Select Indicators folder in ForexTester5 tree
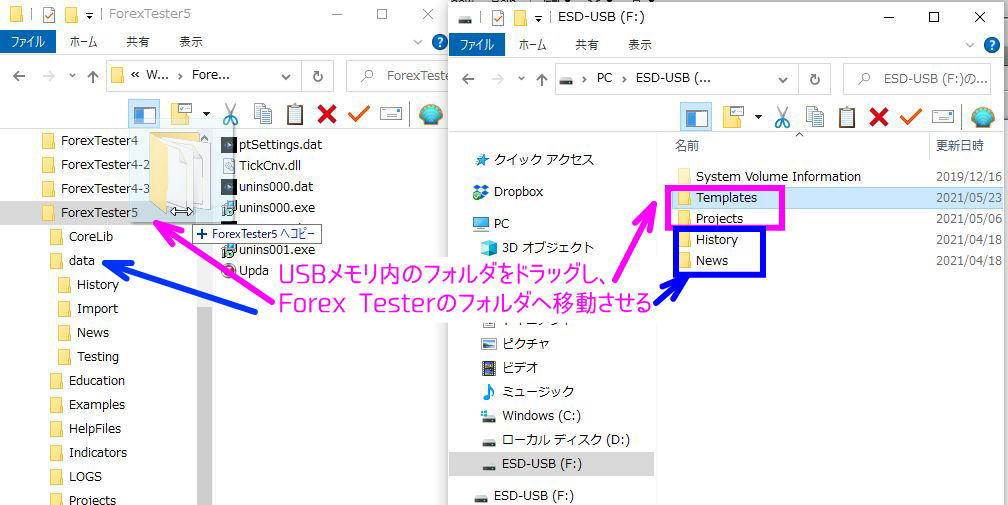The height and width of the screenshot is (505, 1008). pyautogui.click(x=98, y=452)
